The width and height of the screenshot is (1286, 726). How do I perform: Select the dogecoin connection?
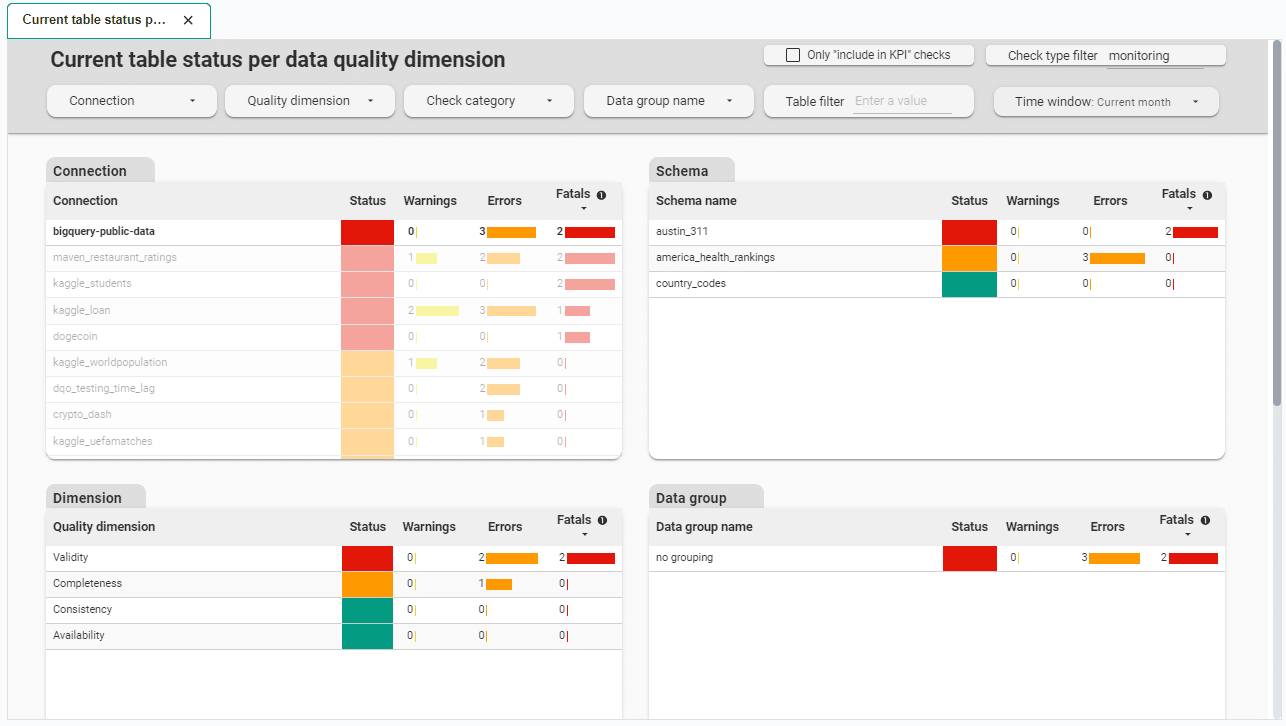334,337
